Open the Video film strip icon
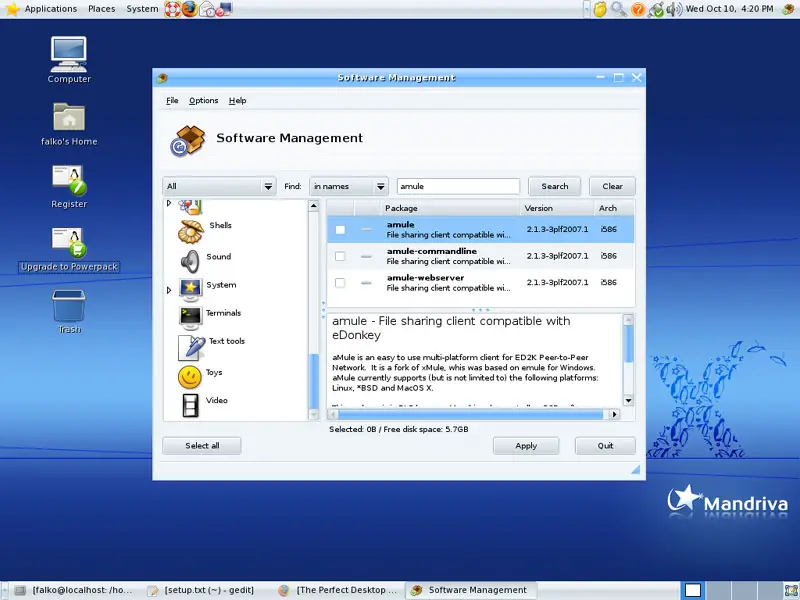Image resolution: width=800 pixels, height=600 pixels. [190, 404]
